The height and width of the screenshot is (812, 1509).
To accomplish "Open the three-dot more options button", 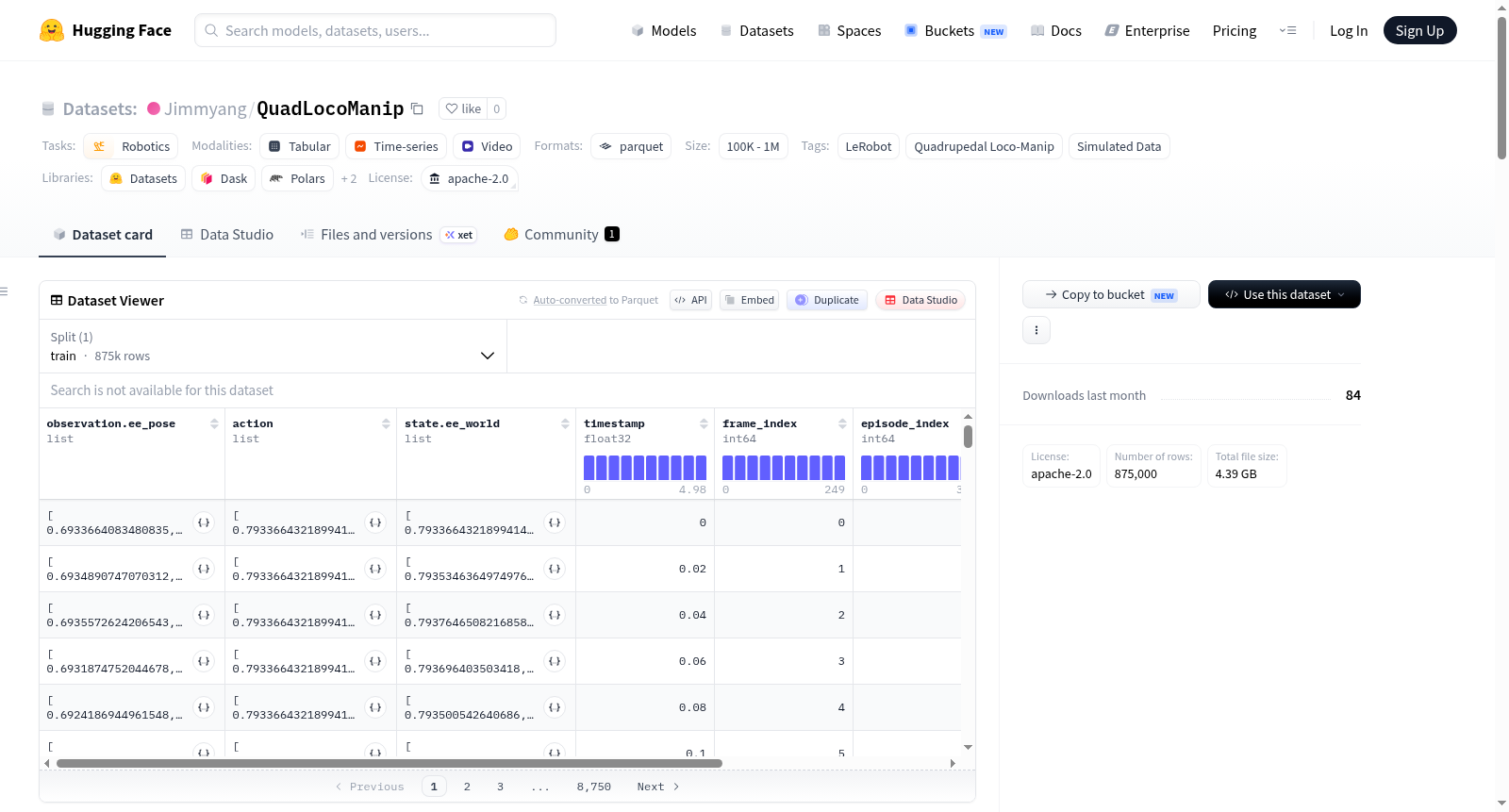I will click(1036, 330).
